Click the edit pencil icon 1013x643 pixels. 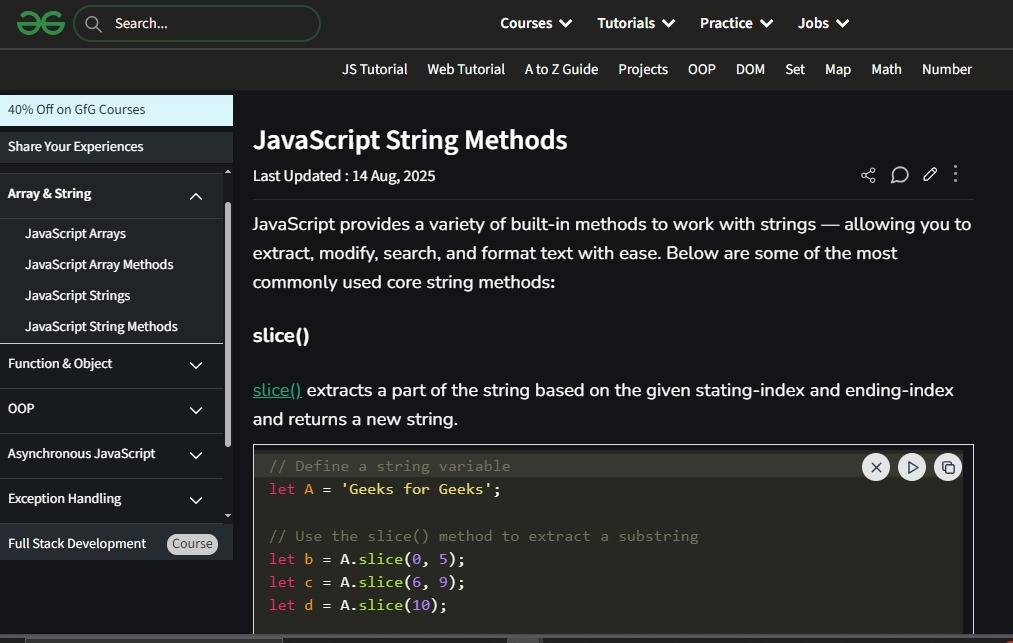(929, 174)
